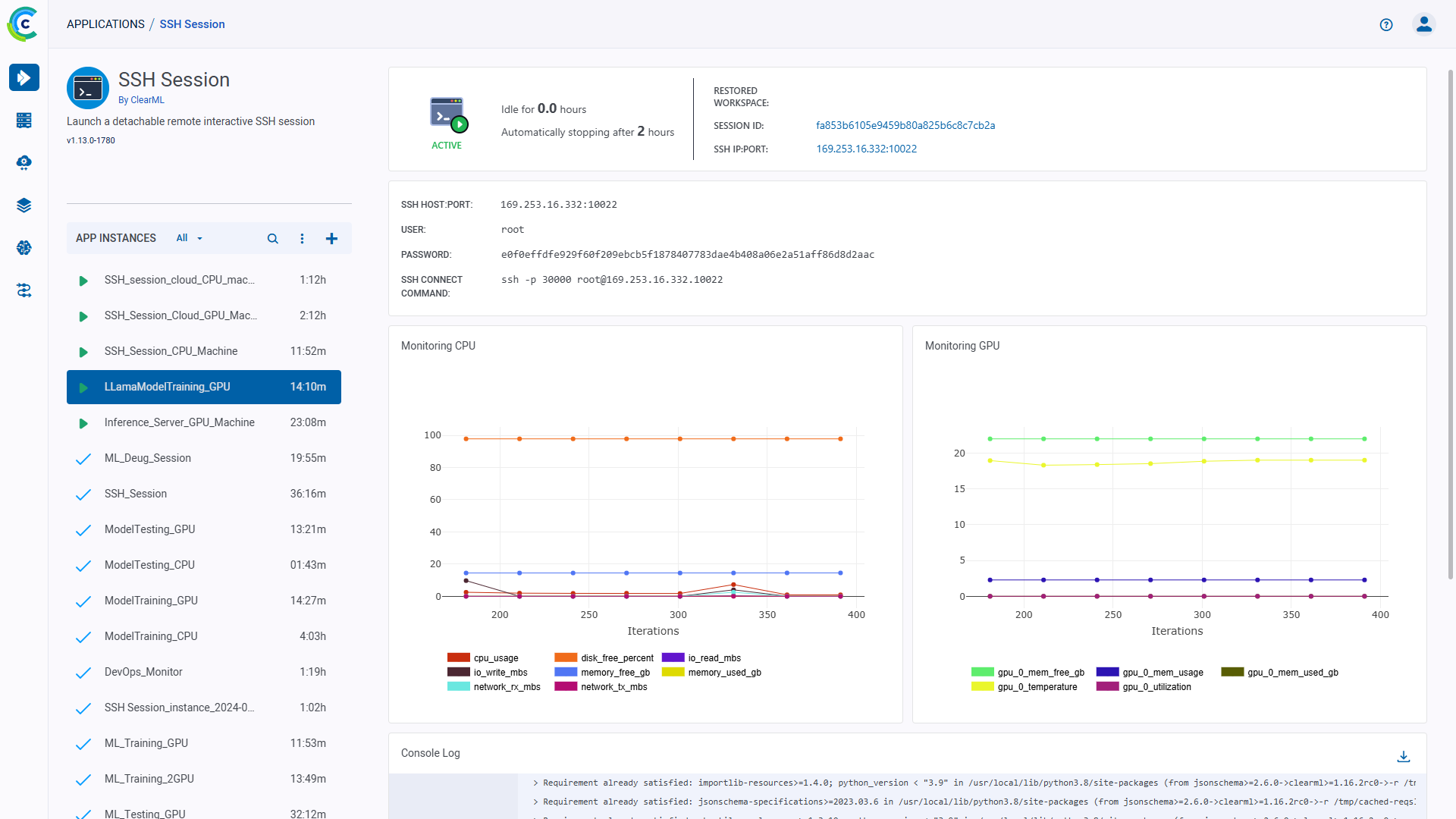Select the Datasets layers icon in sidebar
The width and height of the screenshot is (1456, 819).
click(24, 205)
